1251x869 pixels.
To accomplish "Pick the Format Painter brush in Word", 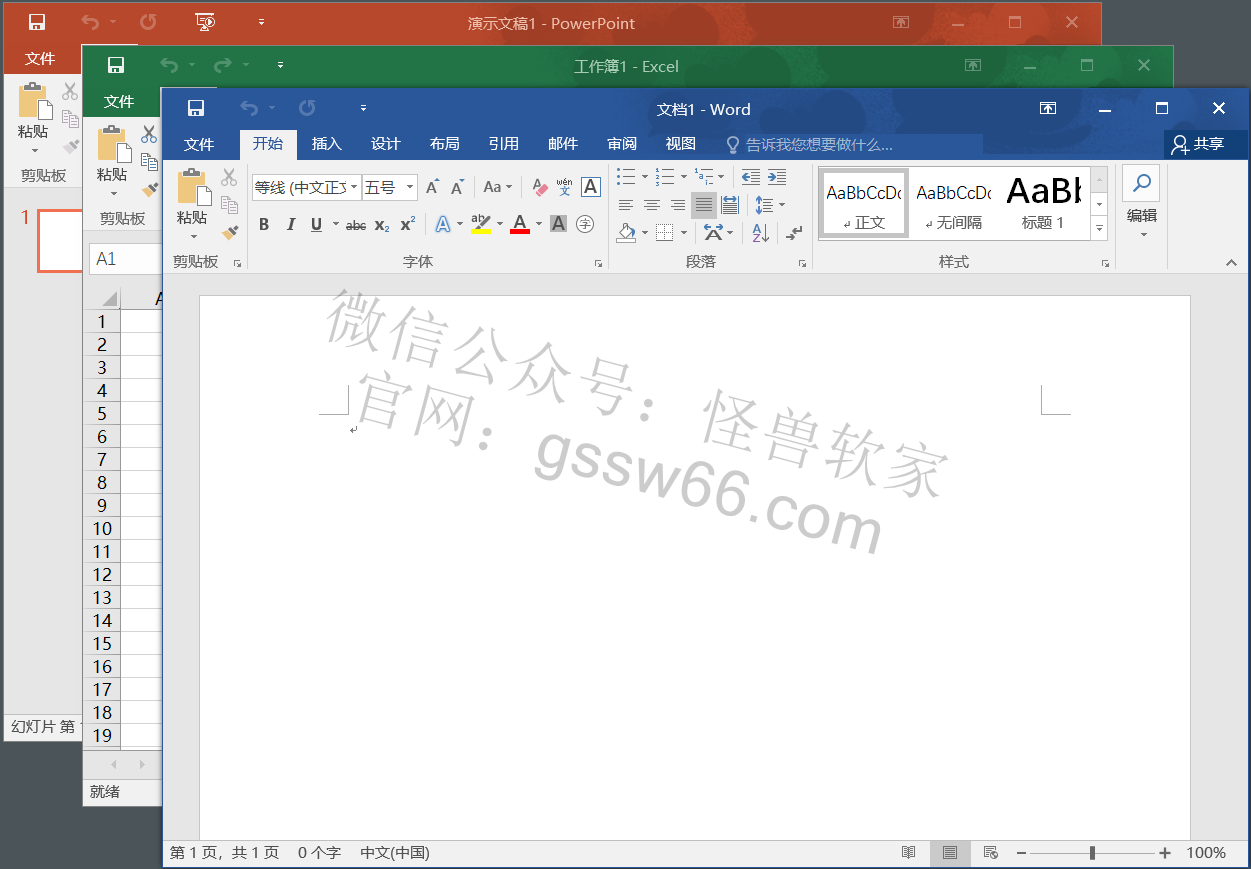I will pos(230,232).
